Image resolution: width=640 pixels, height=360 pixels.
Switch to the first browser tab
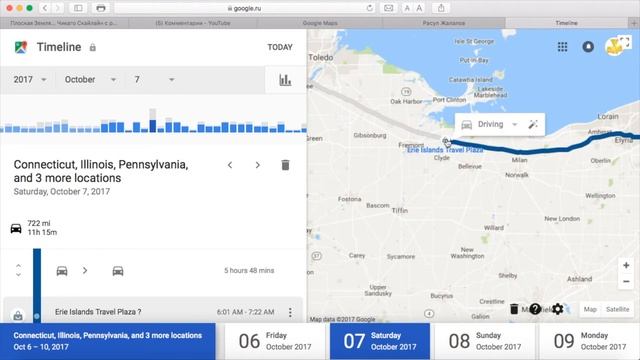[x=64, y=23]
